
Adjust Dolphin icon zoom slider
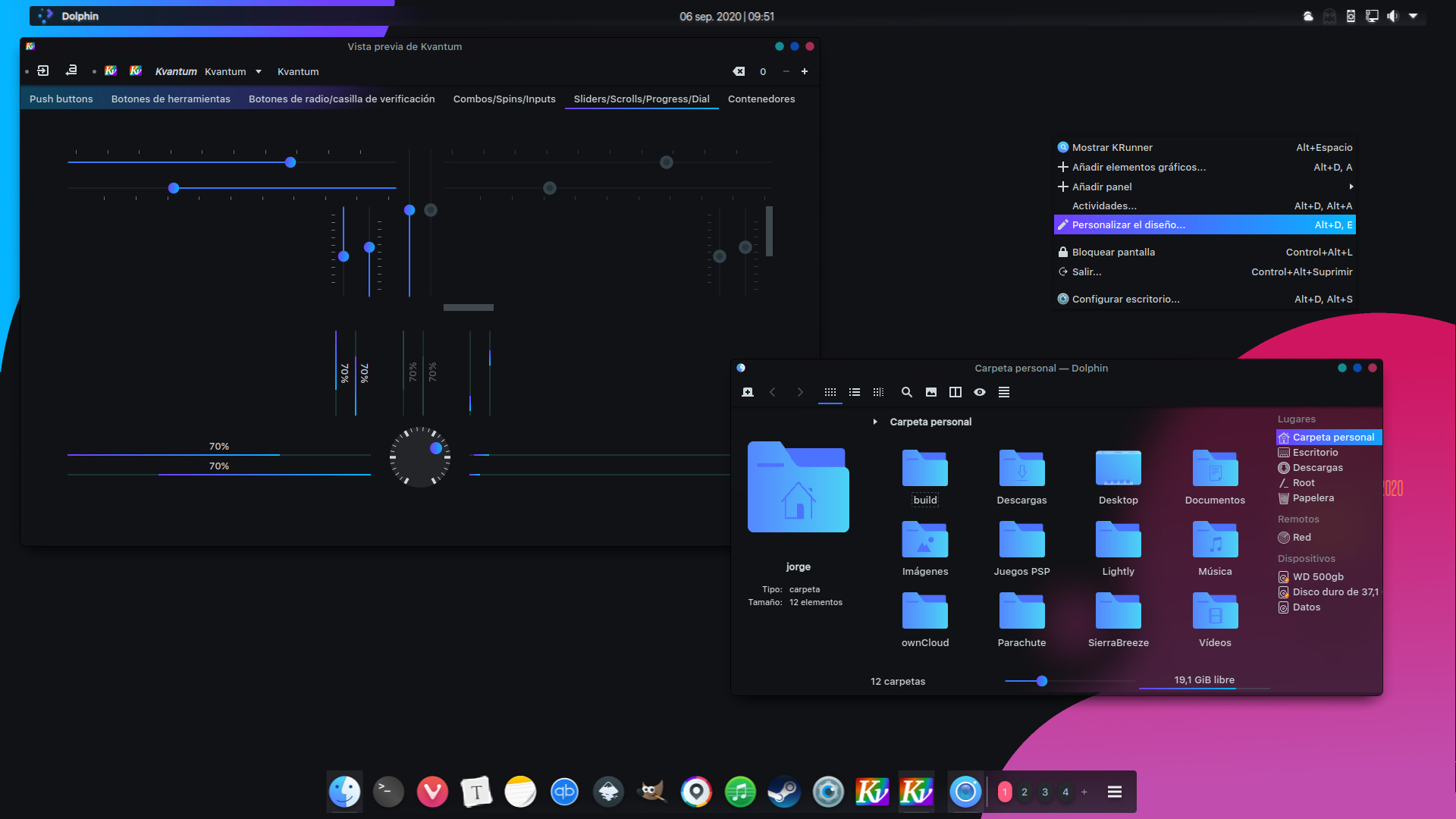point(1042,681)
